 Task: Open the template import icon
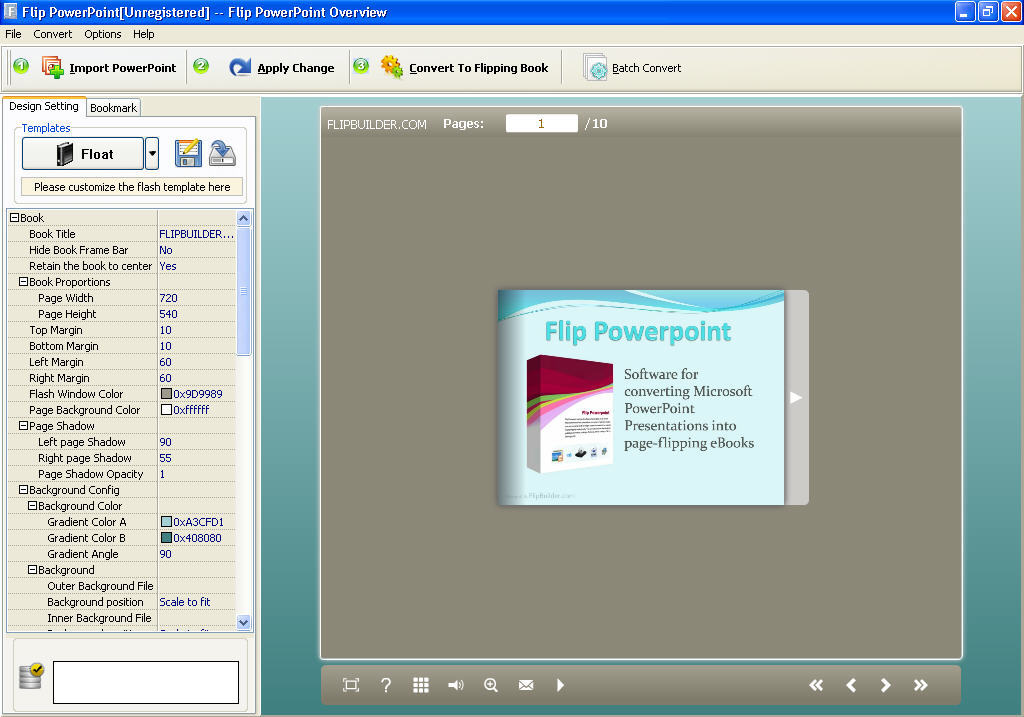pos(222,153)
